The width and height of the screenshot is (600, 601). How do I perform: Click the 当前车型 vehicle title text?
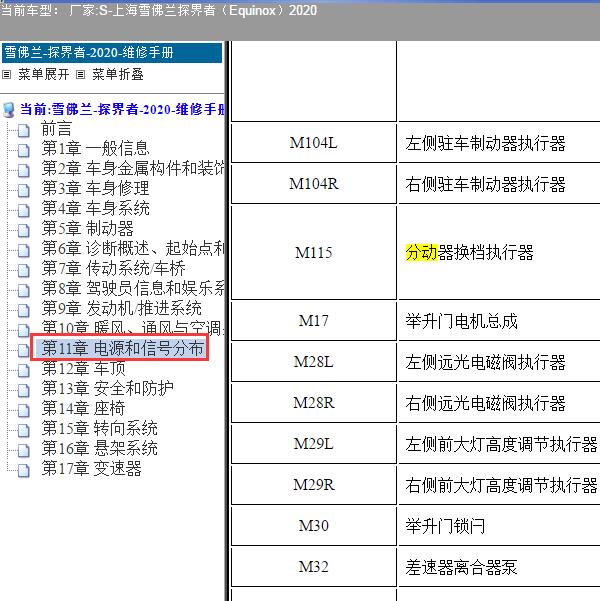(x=159, y=10)
